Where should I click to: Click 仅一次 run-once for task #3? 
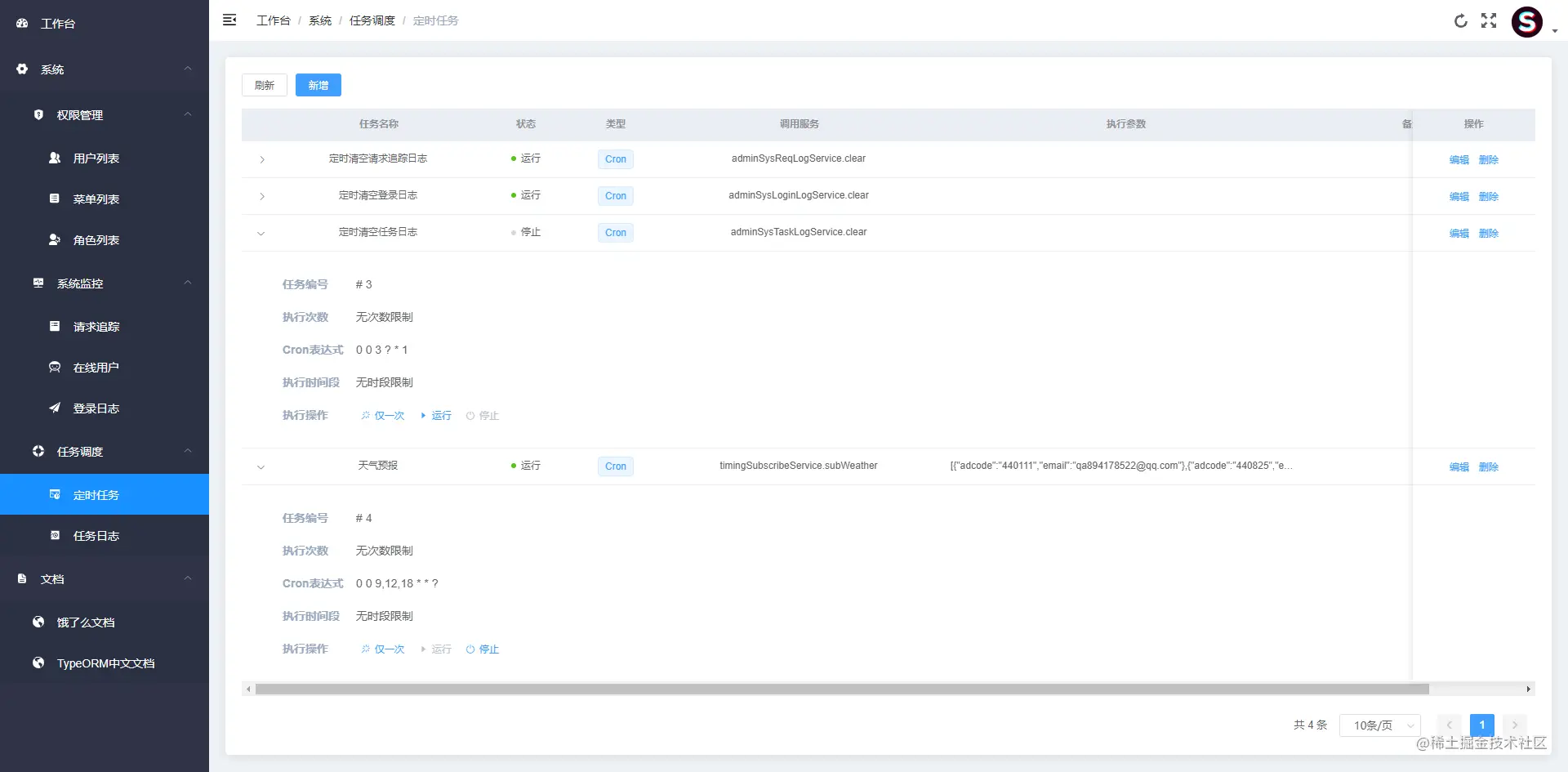pyautogui.click(x=383, y=416)
